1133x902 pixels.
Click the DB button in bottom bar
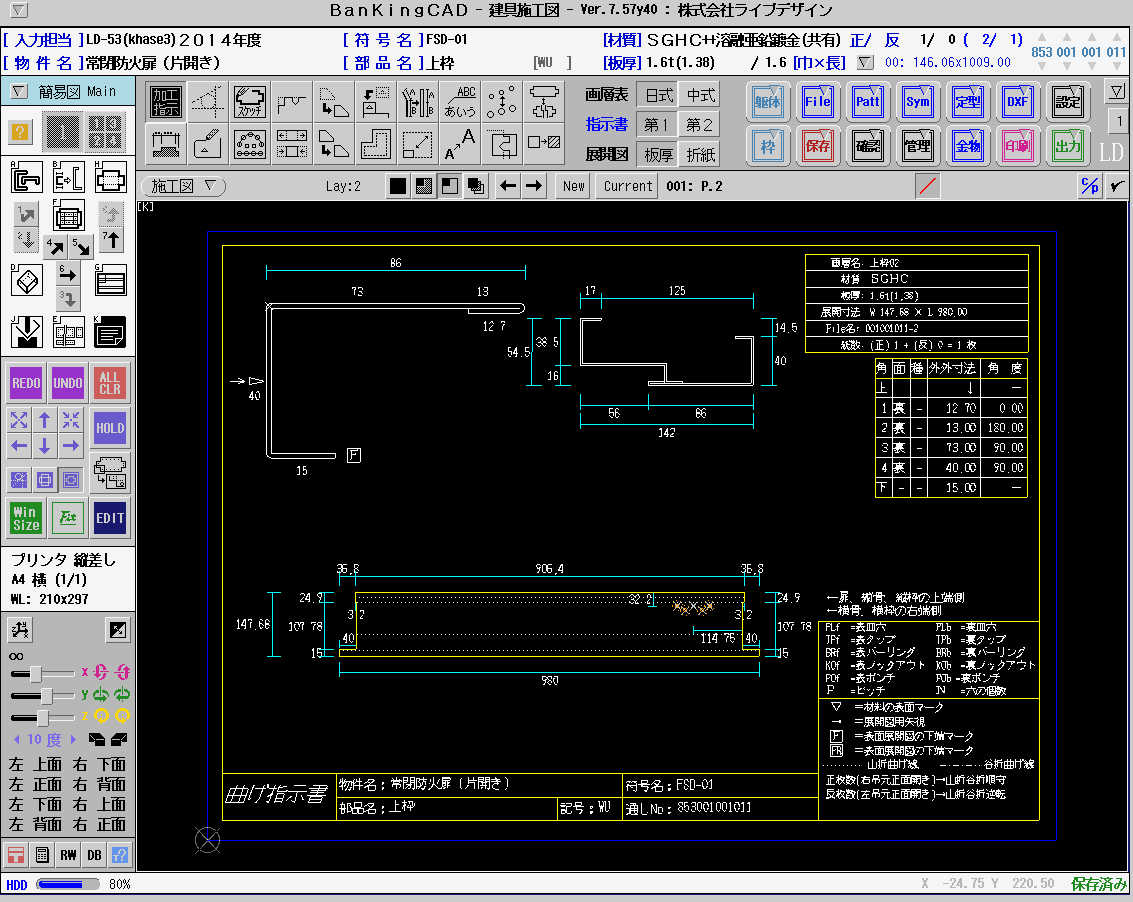click(94, 855)
